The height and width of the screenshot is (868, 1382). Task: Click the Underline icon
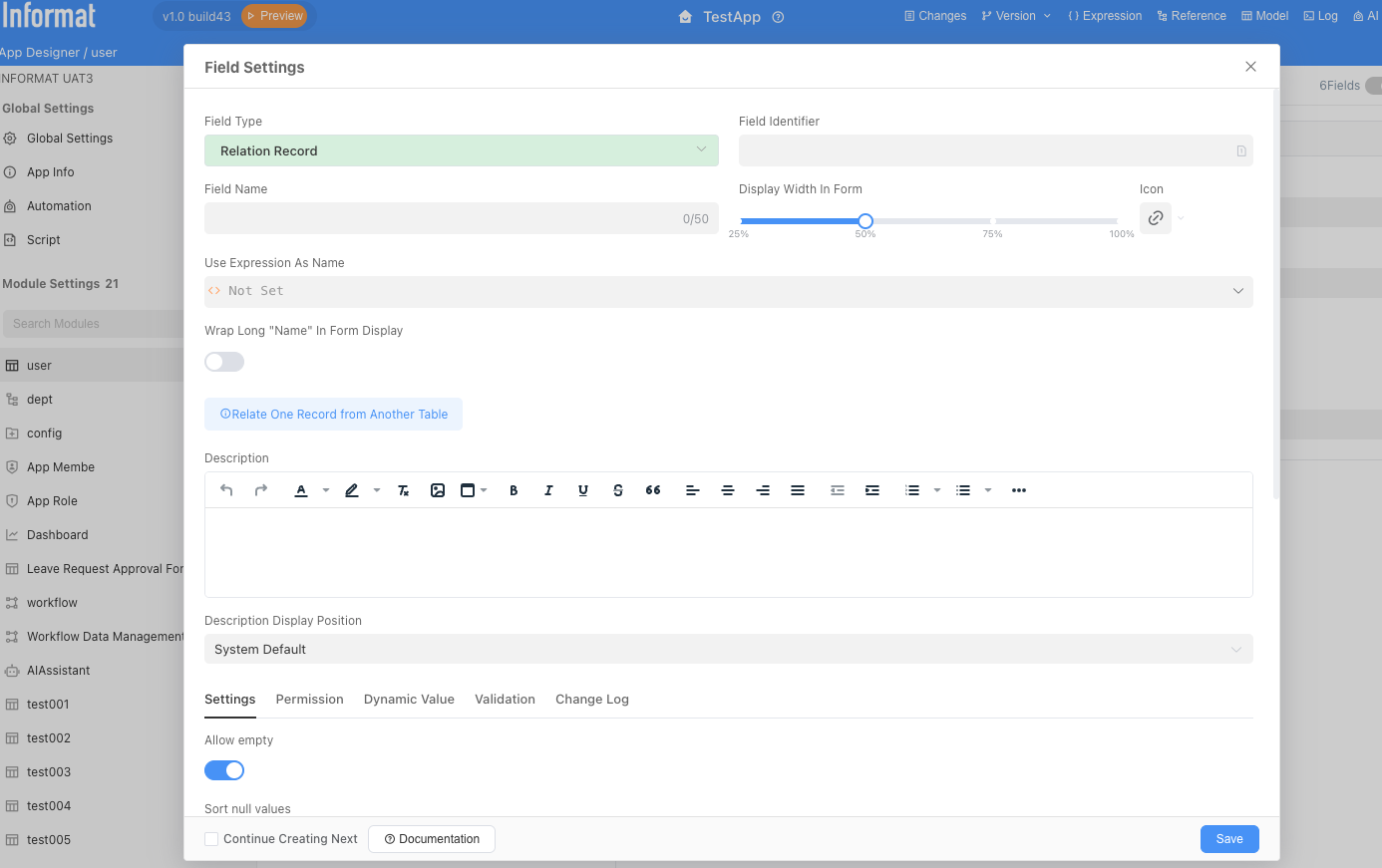click(x=583, y=490)
